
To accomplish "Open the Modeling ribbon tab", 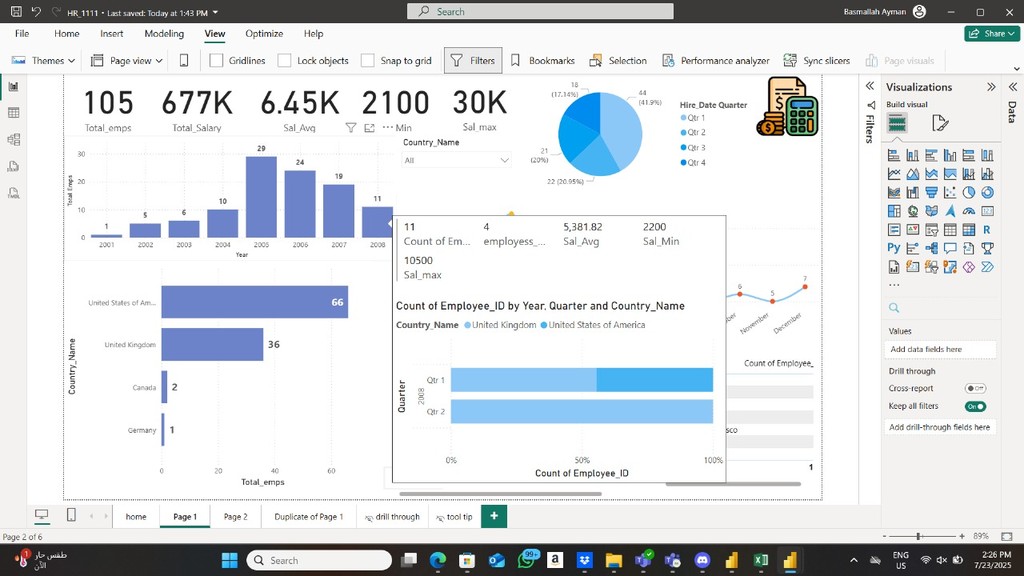I will [164, 33].
